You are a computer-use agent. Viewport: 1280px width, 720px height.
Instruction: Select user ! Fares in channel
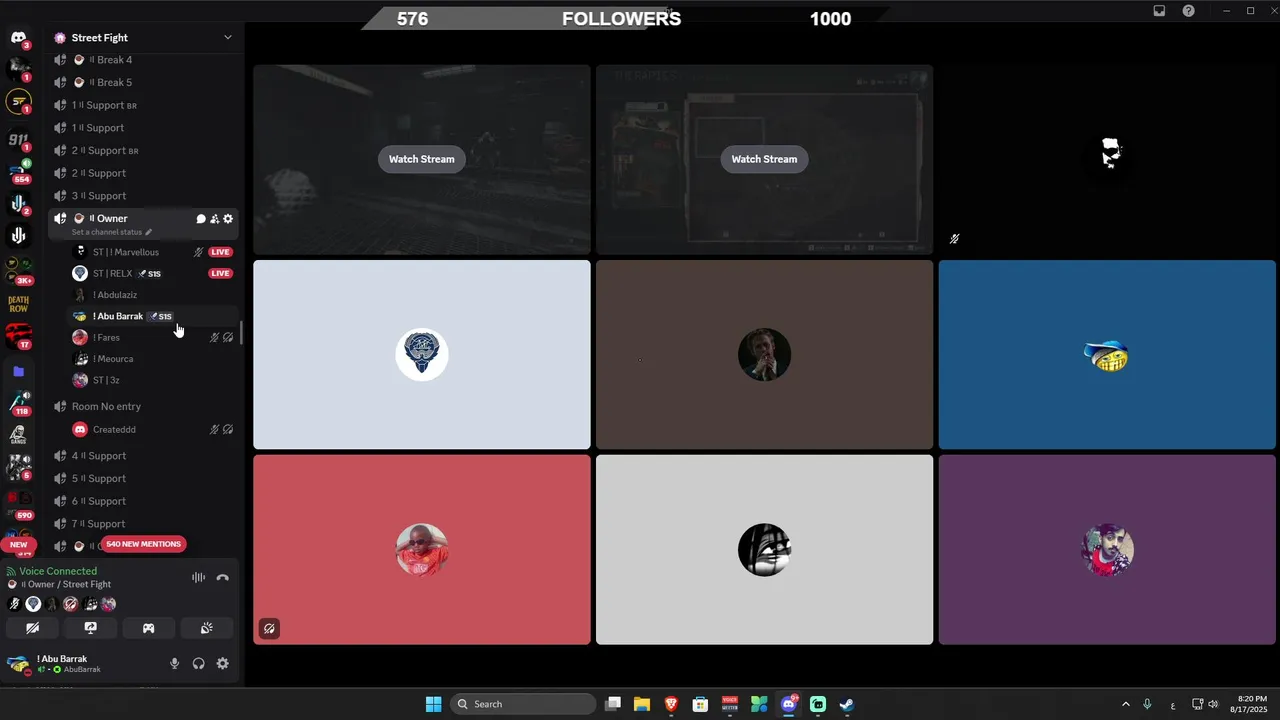tap(153, 337)
